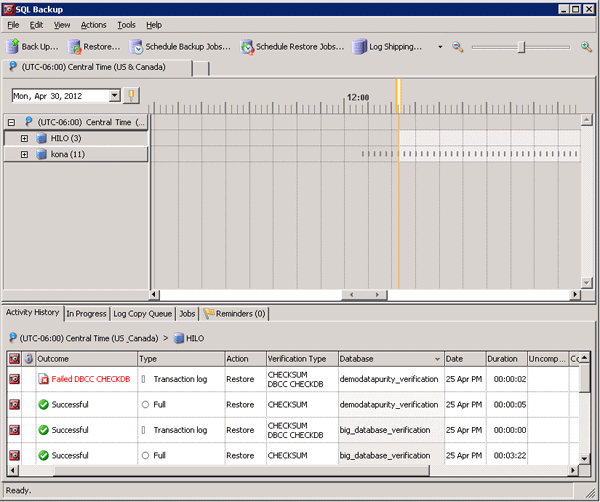Click the zoom out magnifier icon
The image size is (600, 502).
[x=458, y=47]
